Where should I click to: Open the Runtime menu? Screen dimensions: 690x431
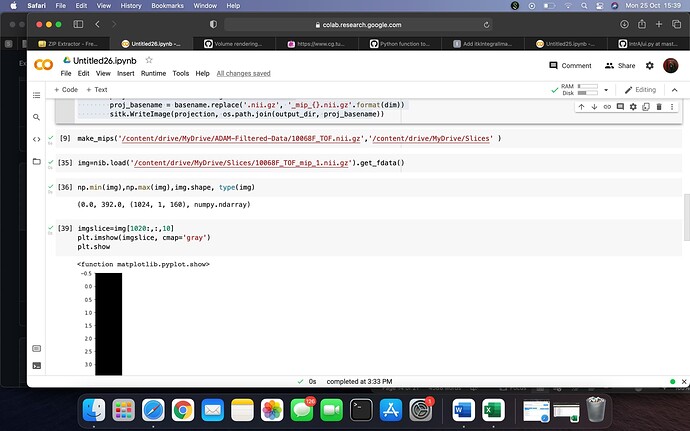153,74
